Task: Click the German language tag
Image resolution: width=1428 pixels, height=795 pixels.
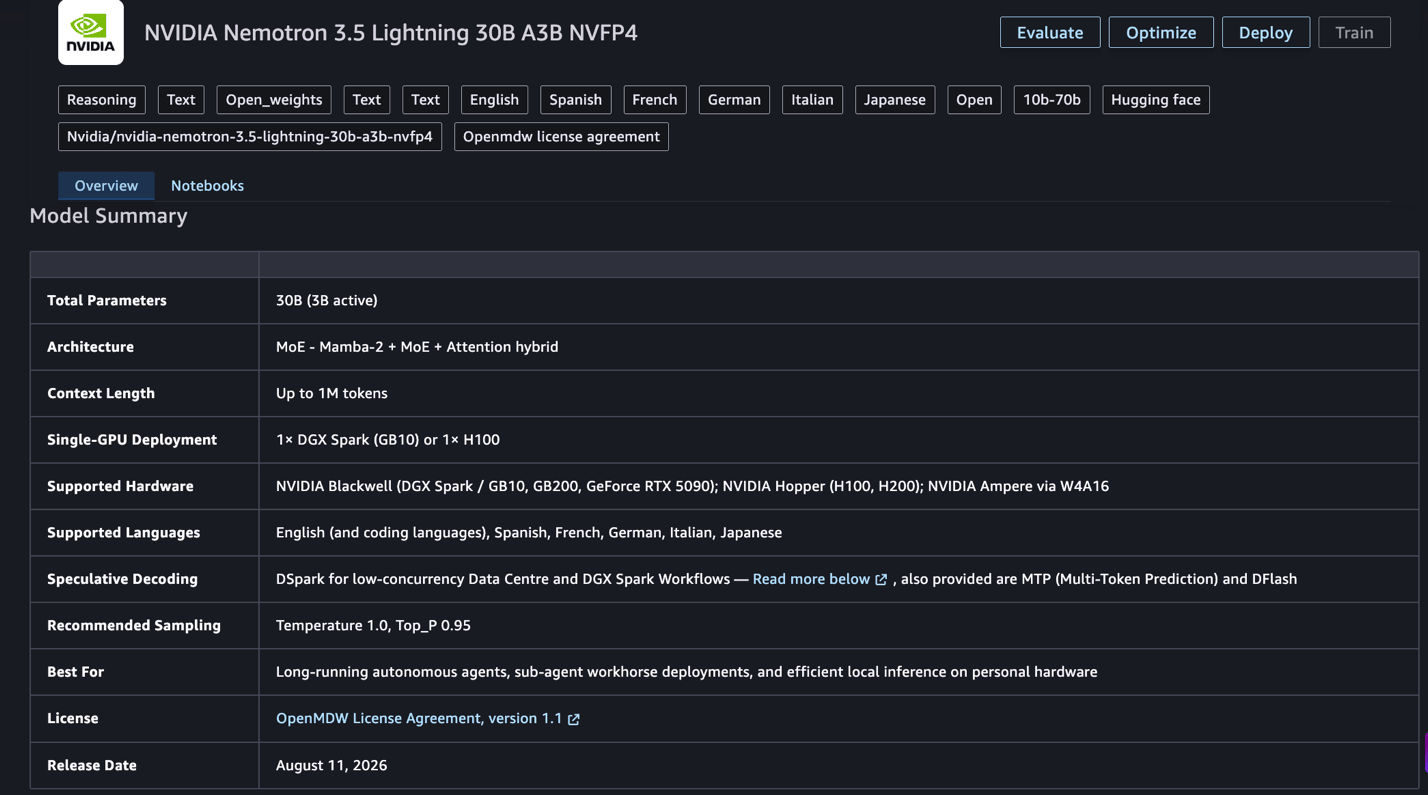Action: pyautogui.click(x=734, y=100)
